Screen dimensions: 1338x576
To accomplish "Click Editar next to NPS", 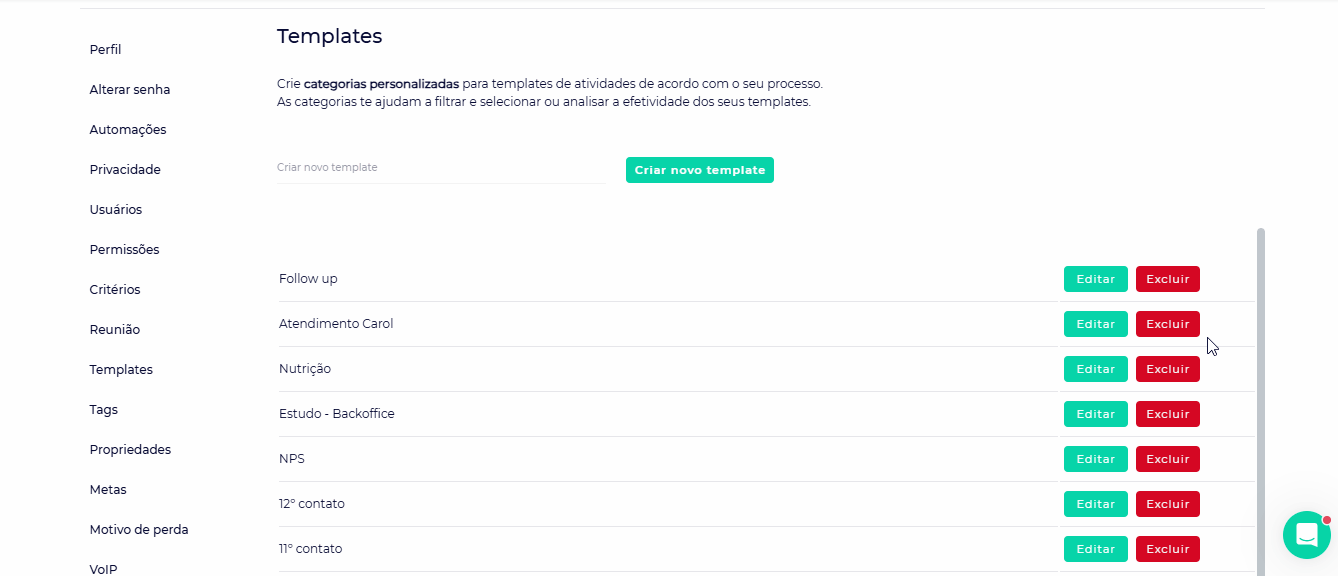I will 1095,459.
